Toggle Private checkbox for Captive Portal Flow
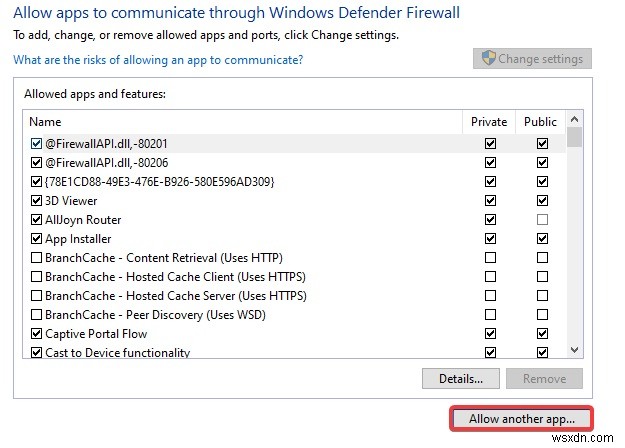This screenshot has width=625, height=448. tap(490, 334)
